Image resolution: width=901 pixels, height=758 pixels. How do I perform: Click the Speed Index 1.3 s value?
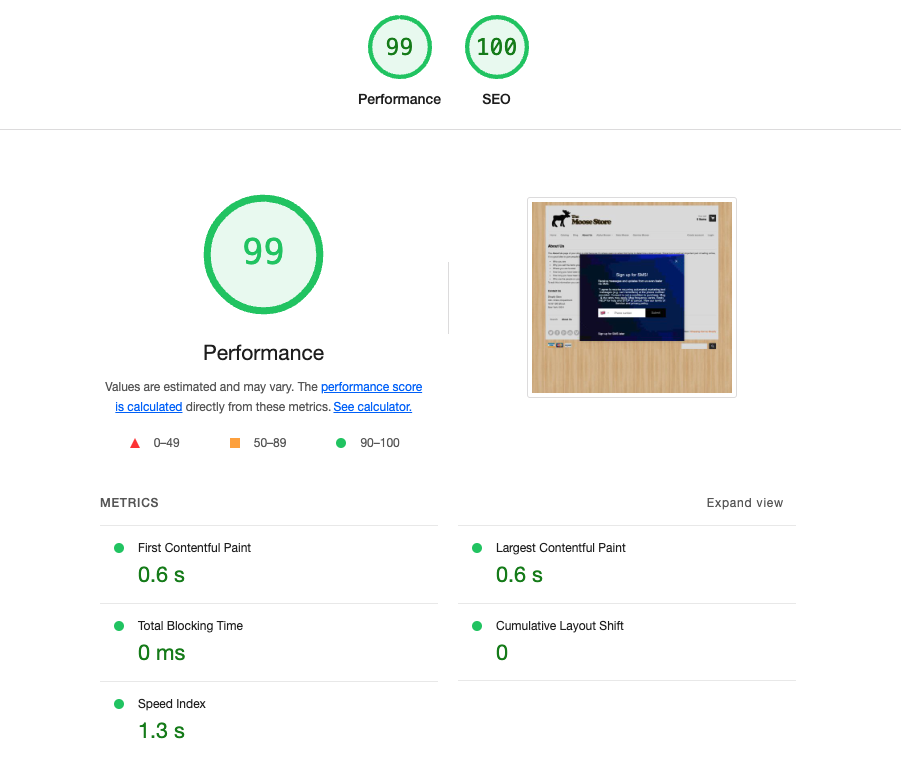[x=161, y=731]
